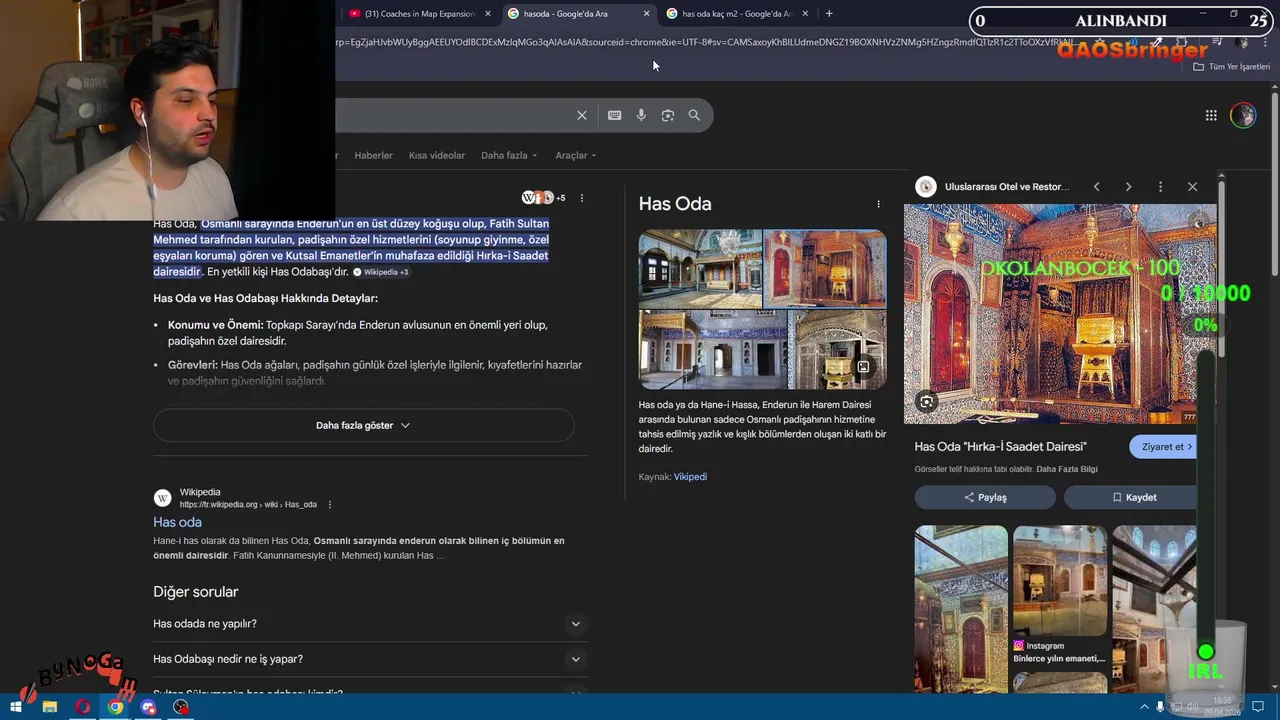
Task: Open the Uluslararası Otel site logo
Action: [926, 187]
